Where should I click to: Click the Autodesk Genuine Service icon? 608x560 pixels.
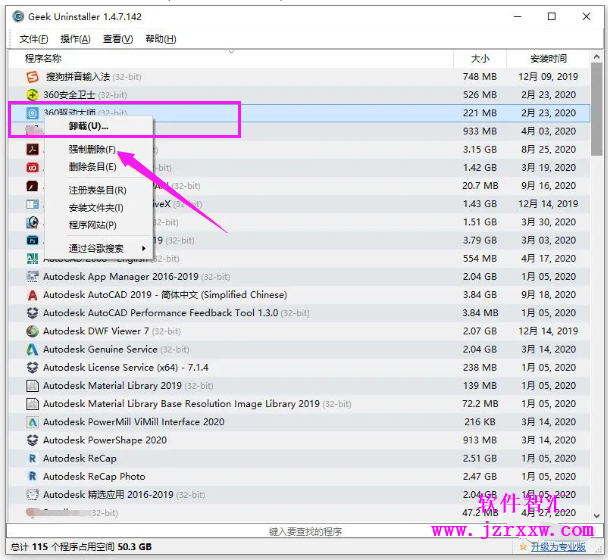(x=32, y=349)
